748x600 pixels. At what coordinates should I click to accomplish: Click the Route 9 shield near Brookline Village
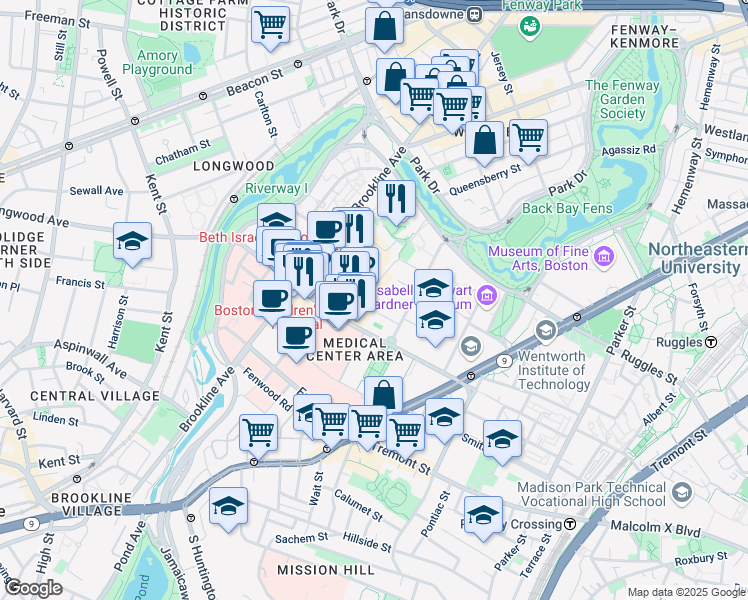31,524
